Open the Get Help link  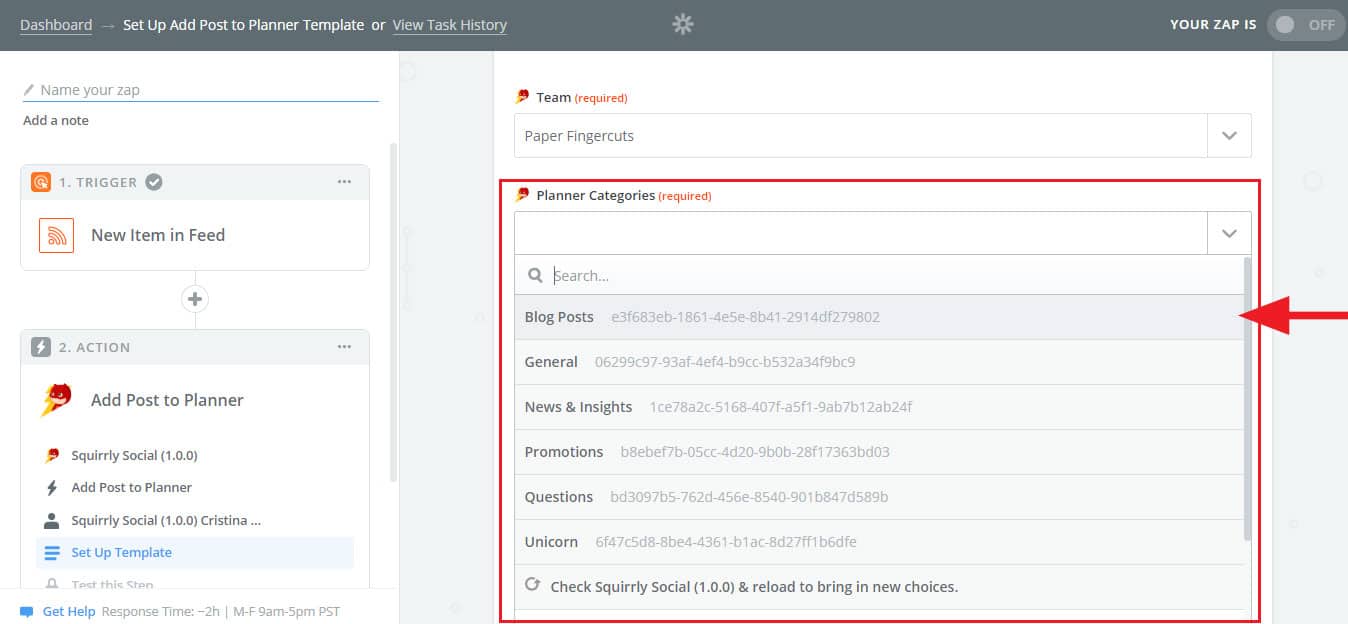click(69, 611)
